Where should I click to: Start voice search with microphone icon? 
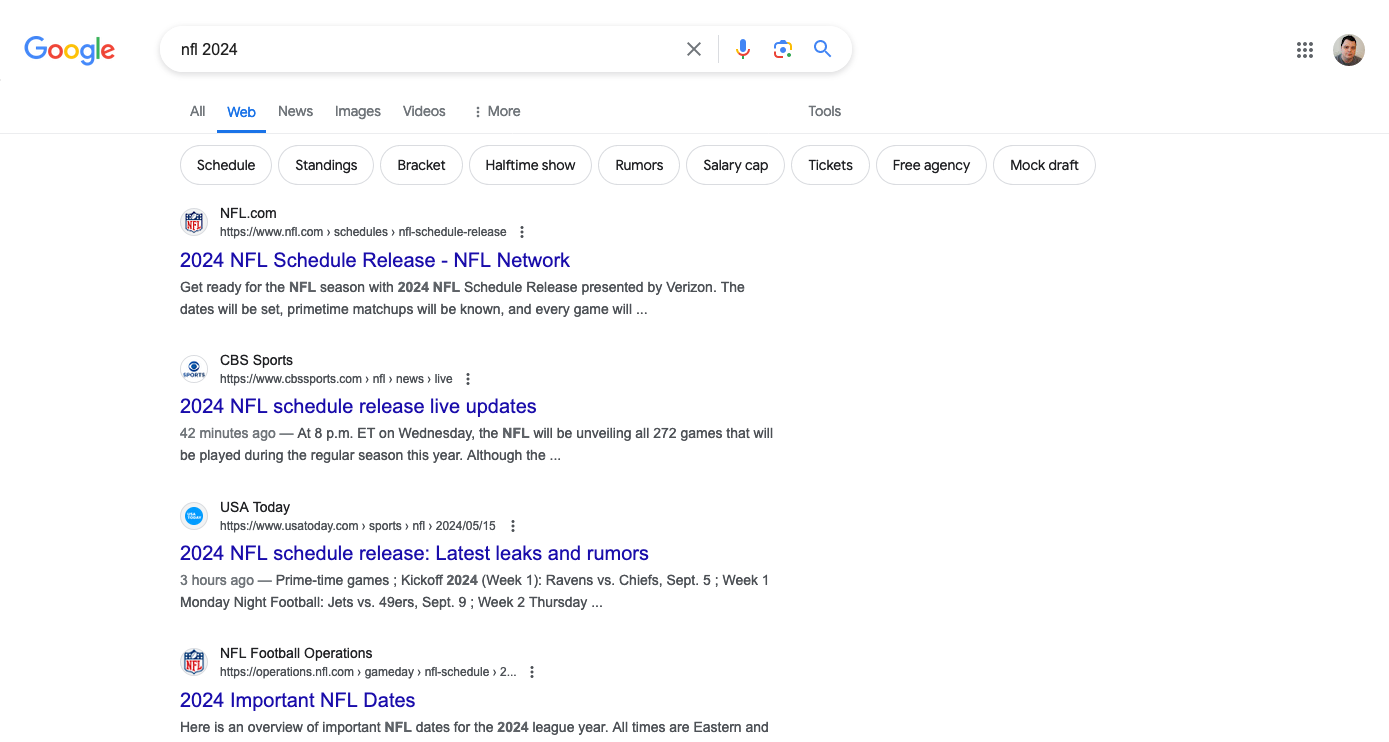[743, 49]
